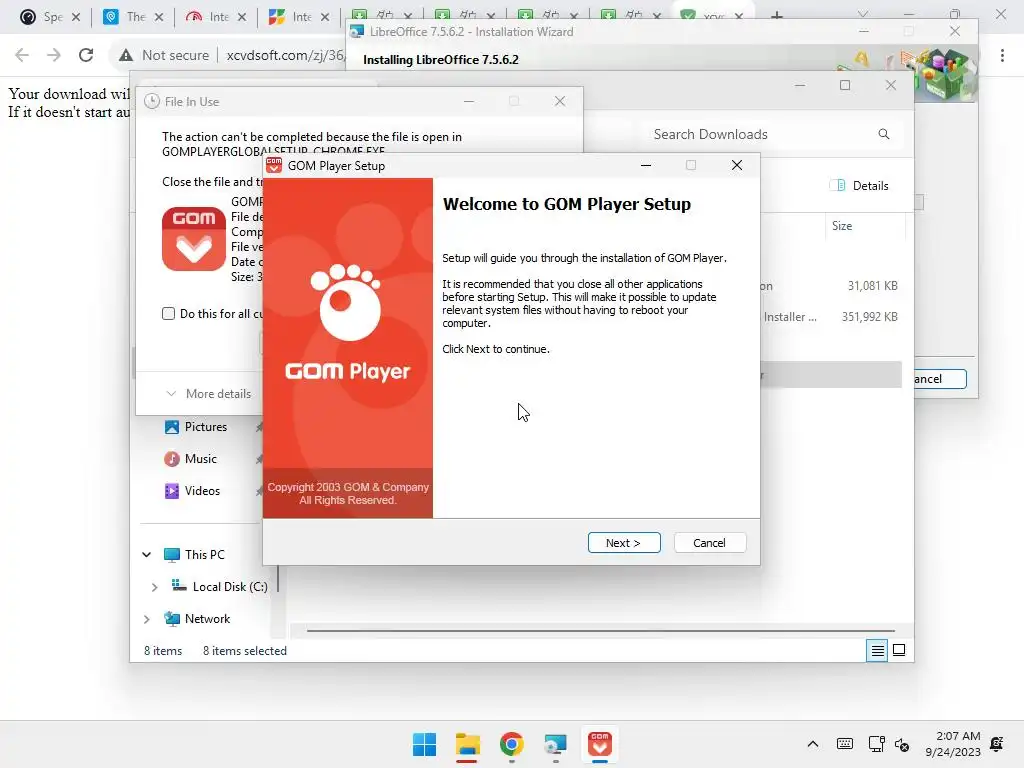Expand More details in File In Use dialog
Viewport: 1024px width, 768px height.
(x=208, y=394)
